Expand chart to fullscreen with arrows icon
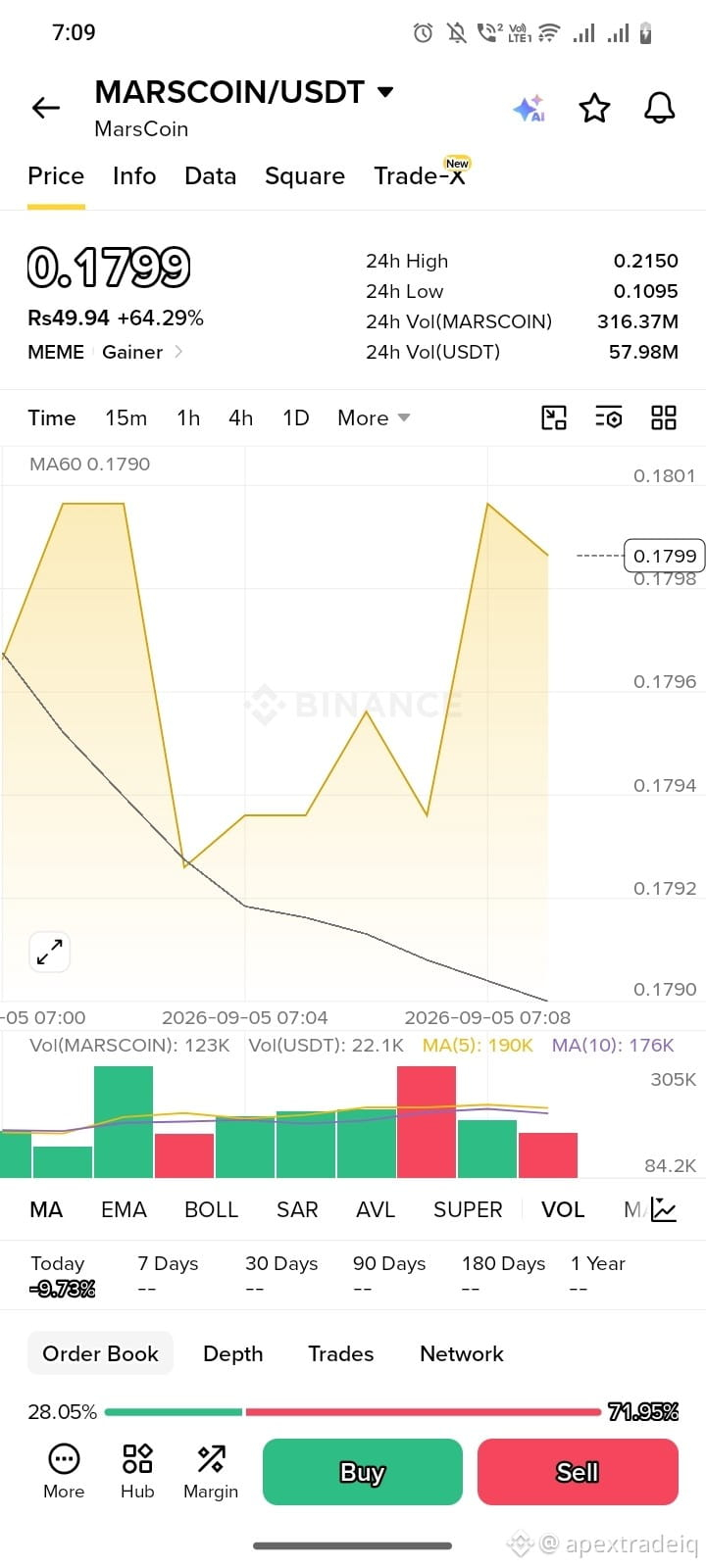The width and height of the screenshot is (706, 1568). pyautogui.click(x=49, y=952)
